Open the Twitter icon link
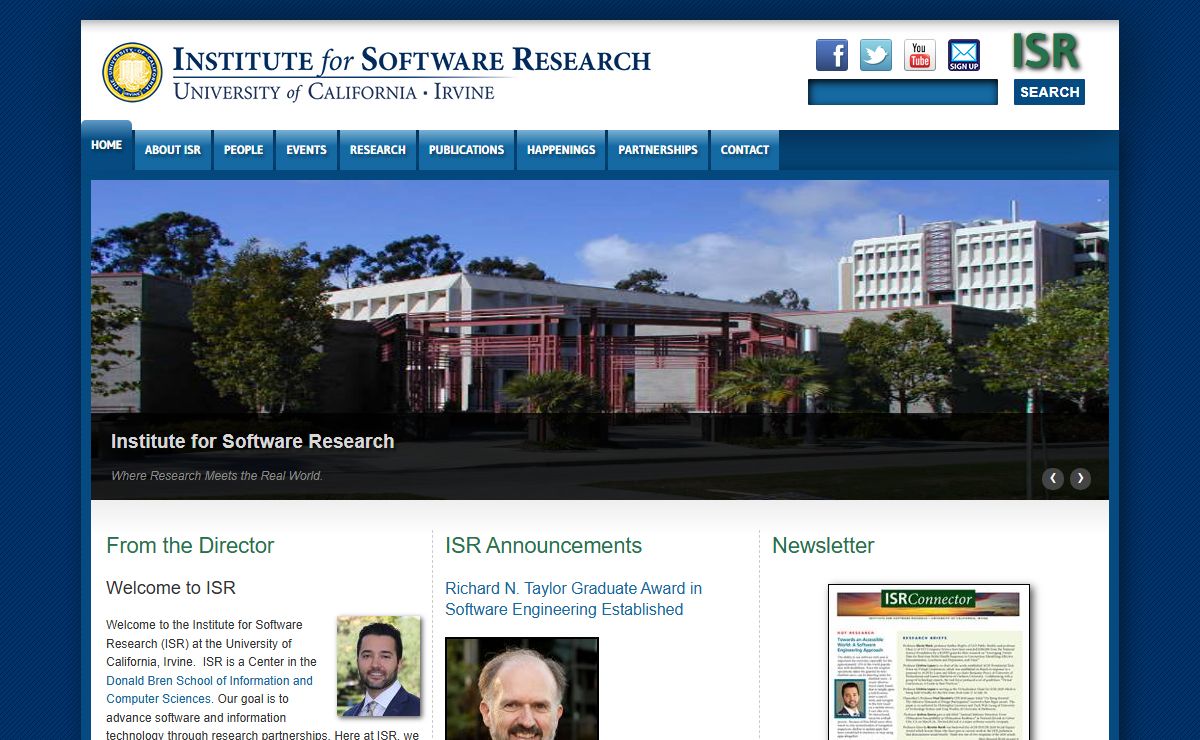 point(876,55)
